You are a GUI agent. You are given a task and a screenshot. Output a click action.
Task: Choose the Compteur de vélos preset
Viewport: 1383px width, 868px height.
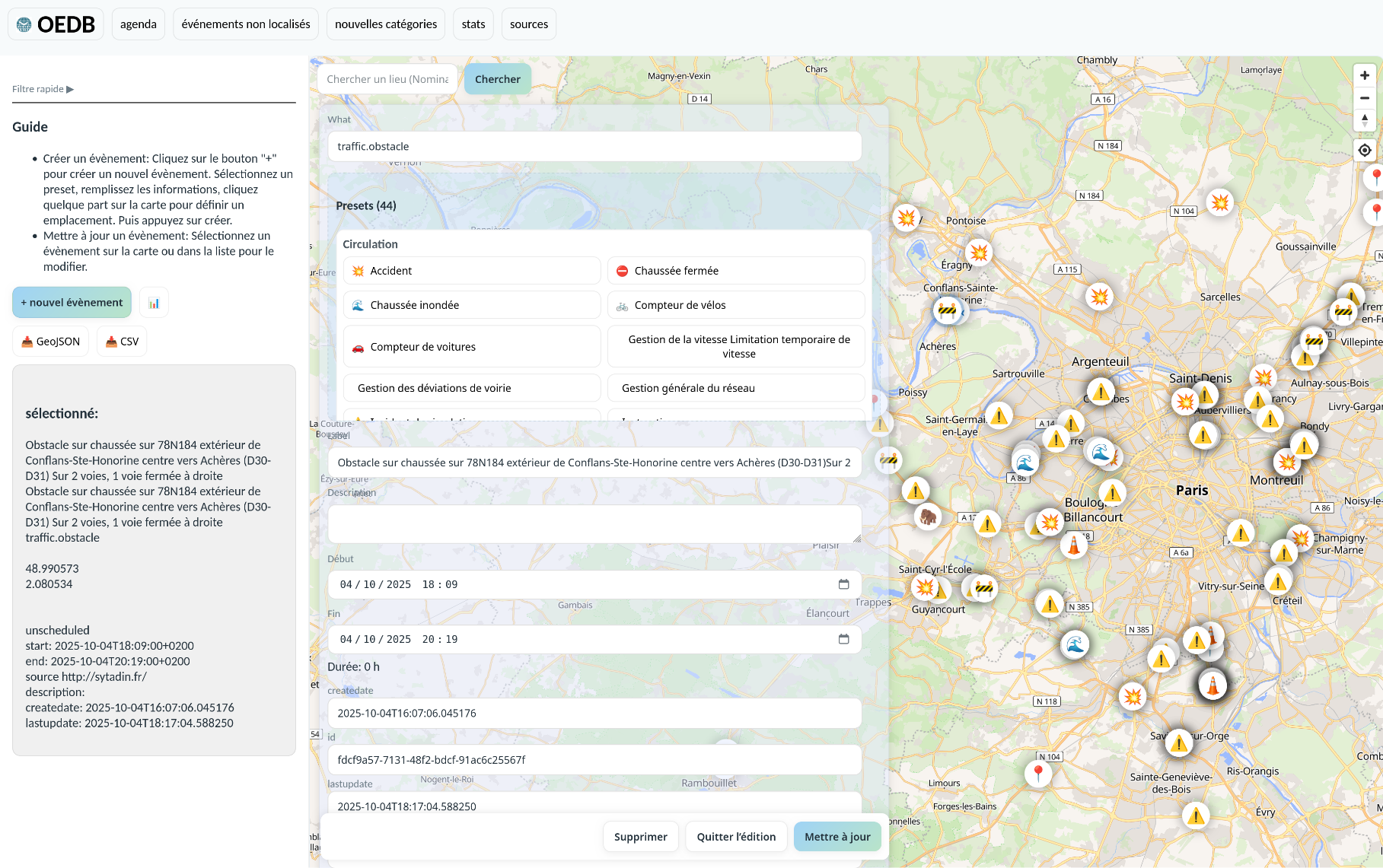pyautogui.click(x=735, y=305)
